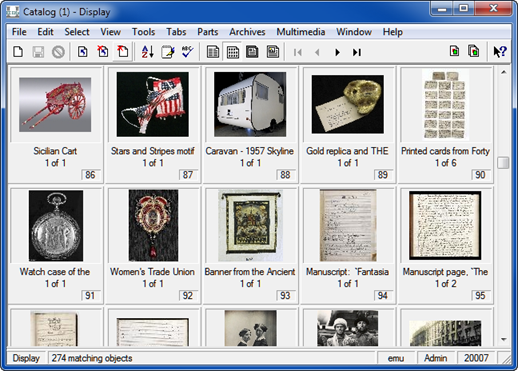Click the single page red-green icon
518x371 pixels.
[454, 51]
